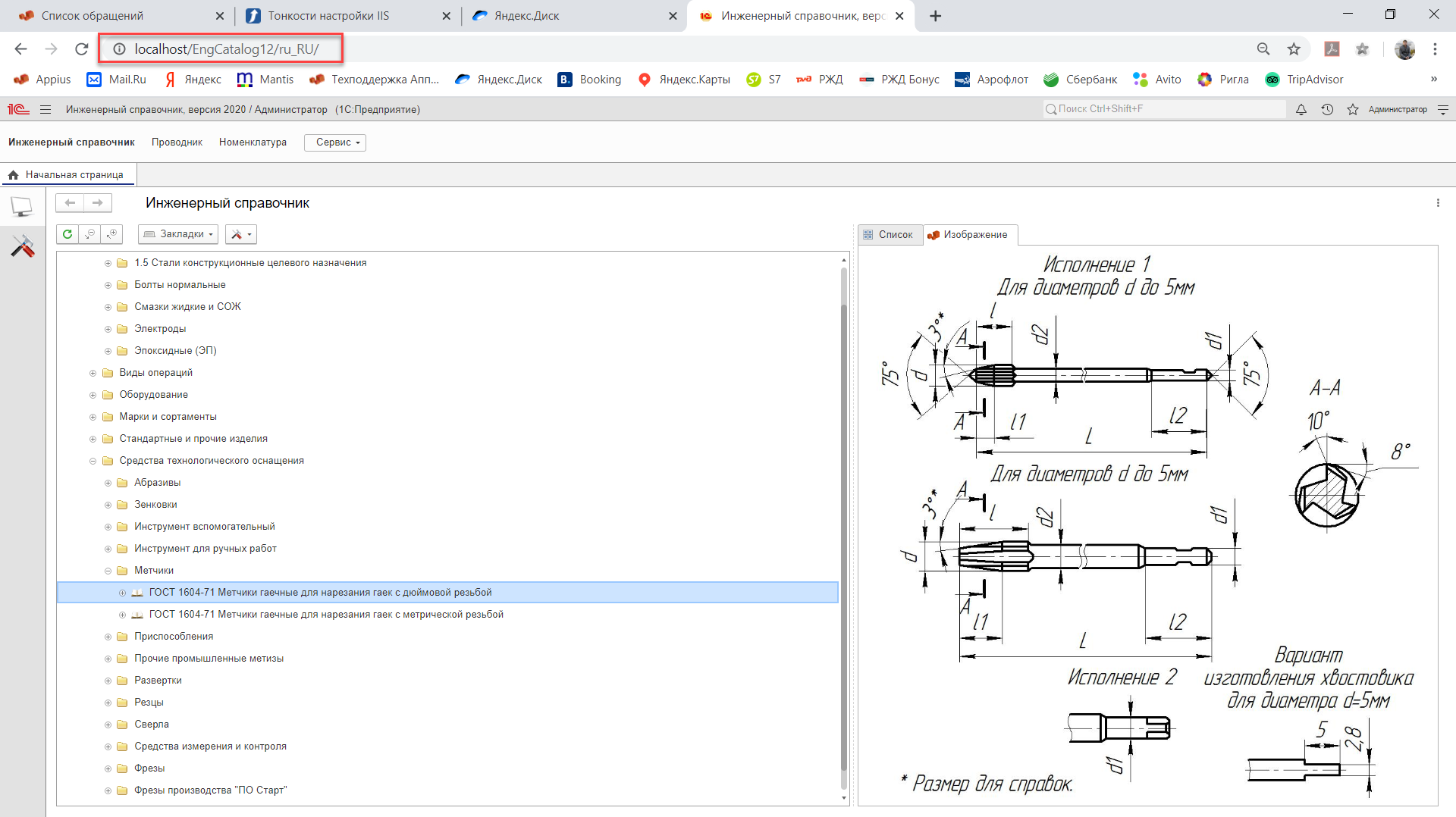Click the collapse tree nodes icon

pos(90,234)
